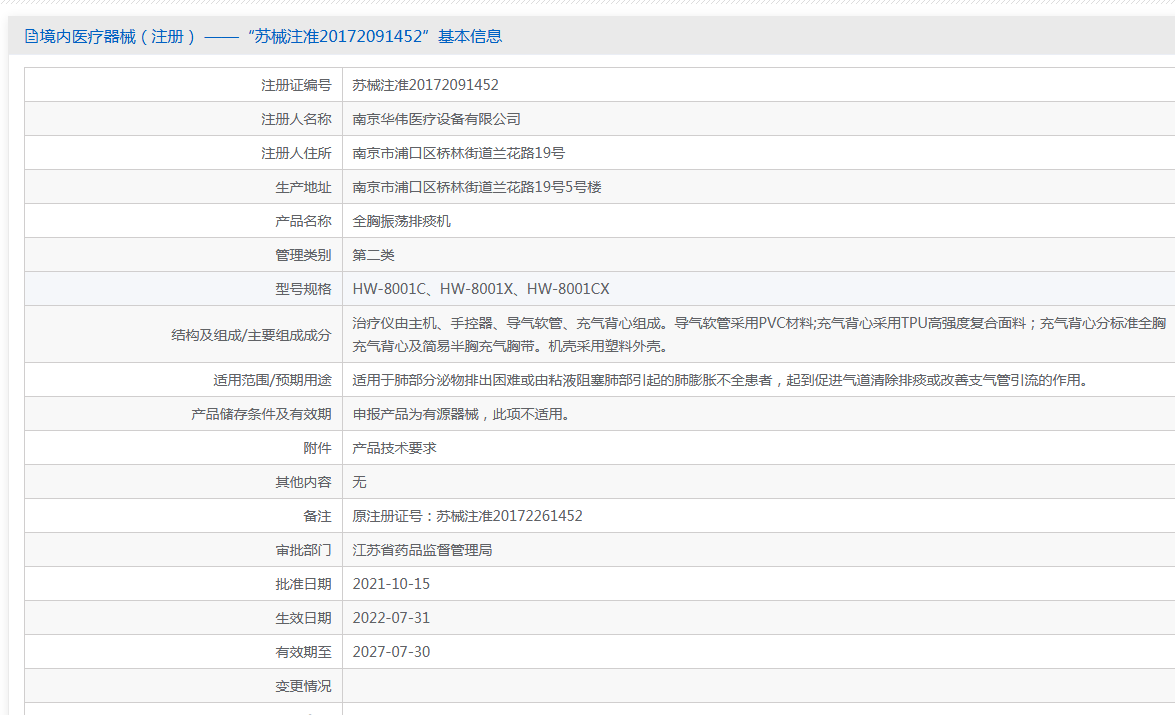Image resolution: width=1175 pixels, height=715 pixels.
Task: Select the value 无 in 其他内容 row
Action: (360, 482)
